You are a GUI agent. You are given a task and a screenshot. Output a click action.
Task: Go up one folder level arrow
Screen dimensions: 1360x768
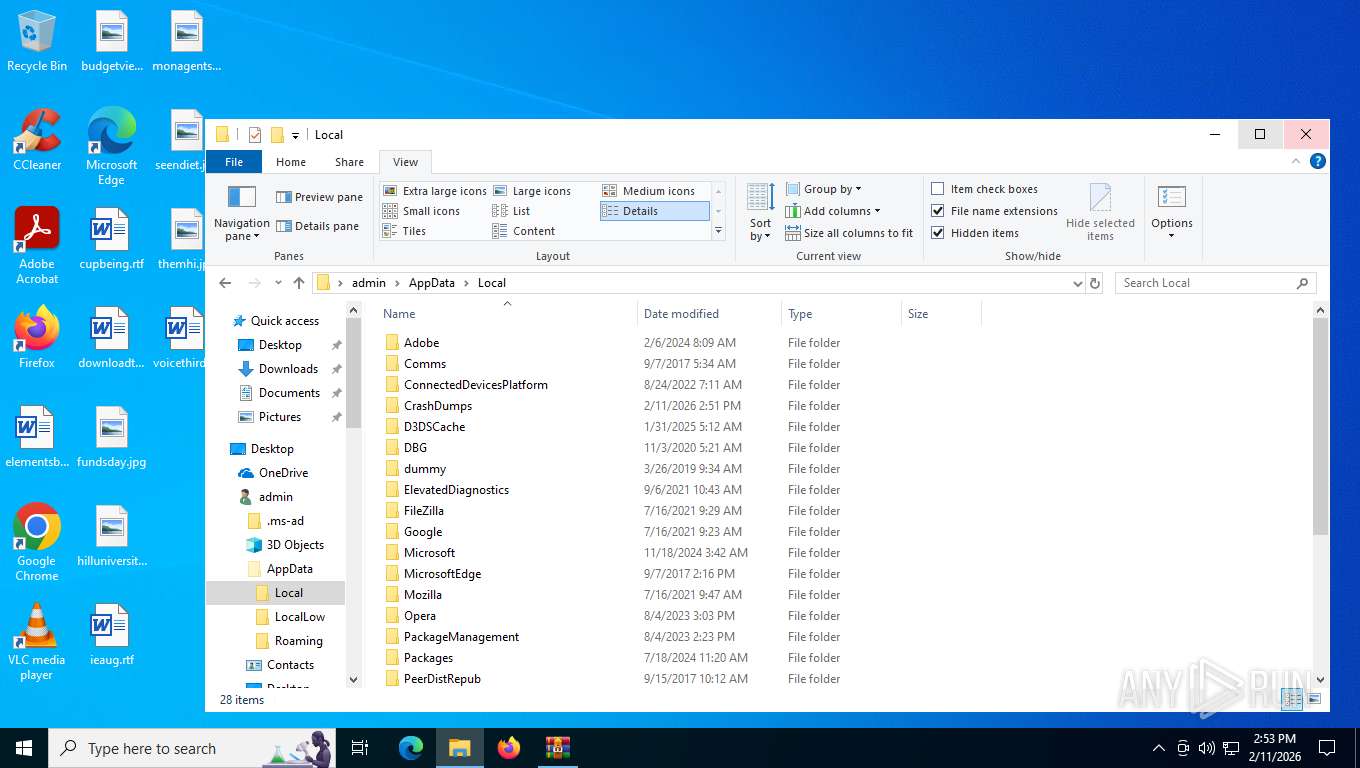click(298, 283)
